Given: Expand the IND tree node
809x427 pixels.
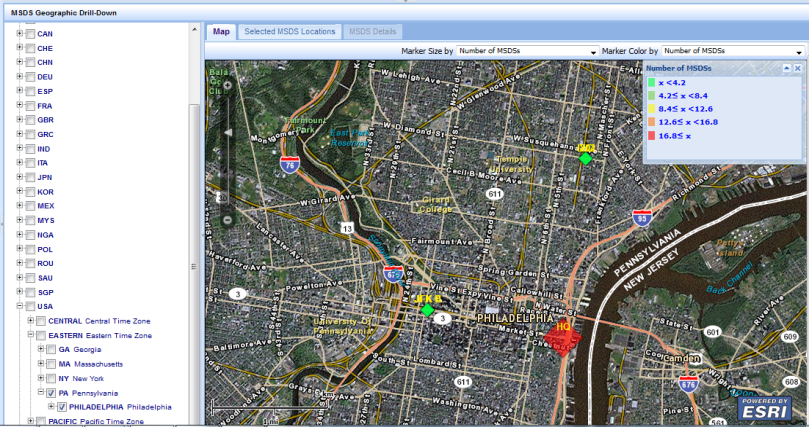Looking at the screenshot, I should (20, 148).
